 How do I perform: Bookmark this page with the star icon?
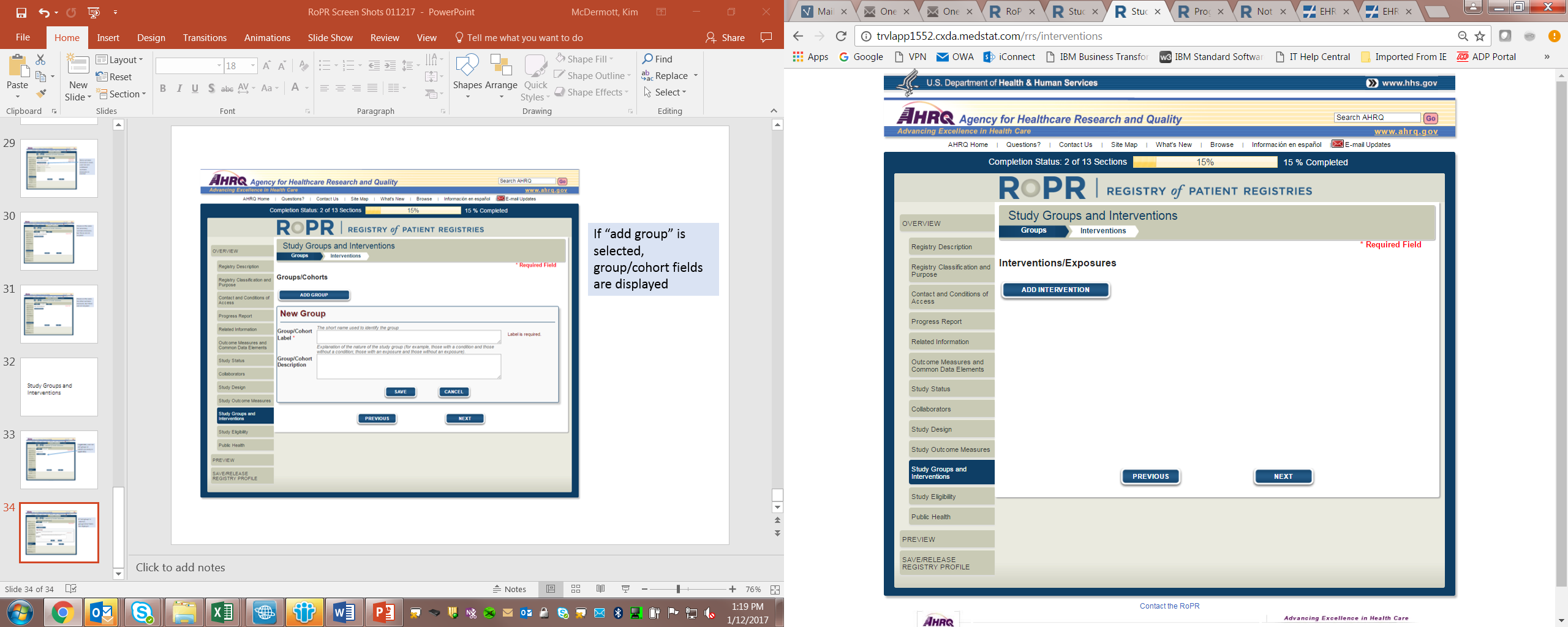(x=1480, y=36)
